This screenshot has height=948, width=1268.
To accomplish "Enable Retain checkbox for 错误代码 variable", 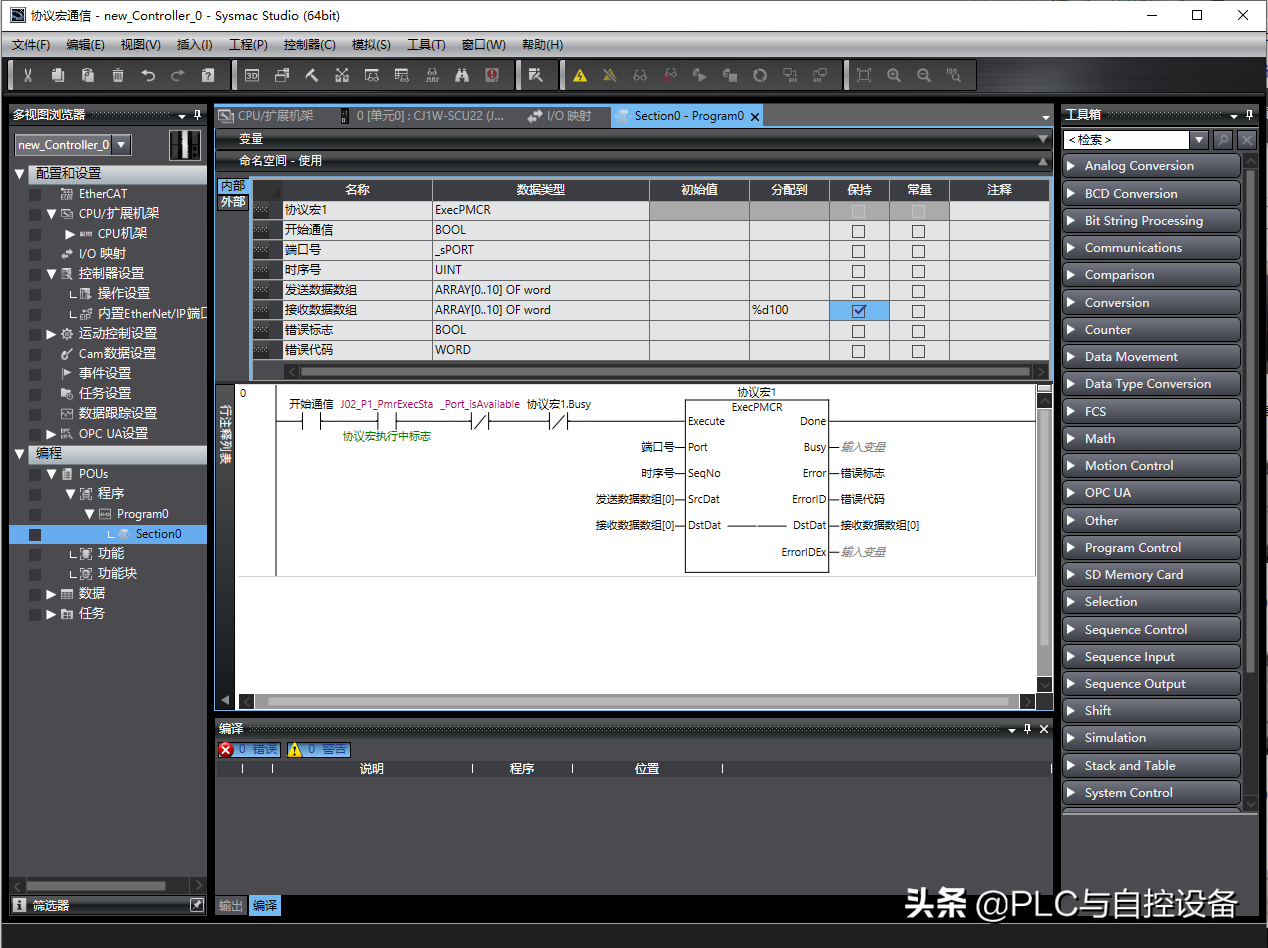I will [x=858, y=350].
